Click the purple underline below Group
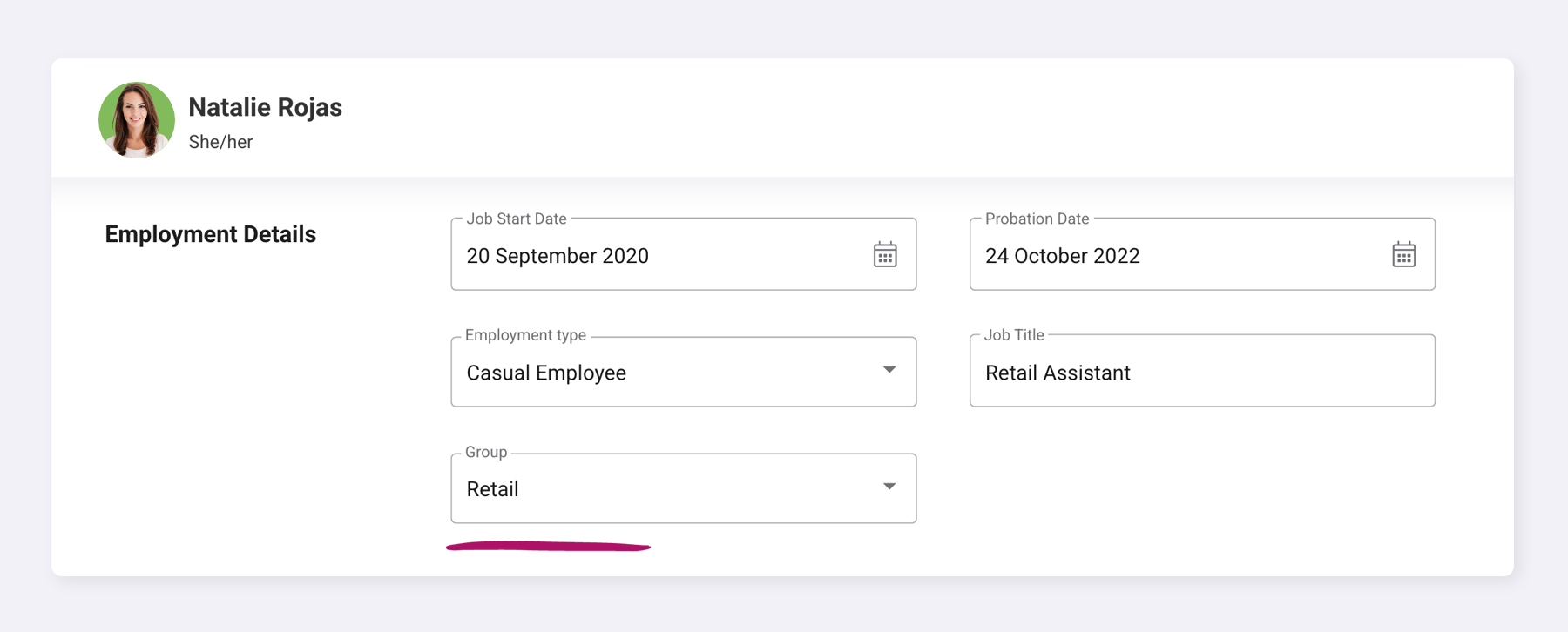Image resolution: width=1568 pixels, height=632 pixels. pyautogui.click(x=548, y=547)
